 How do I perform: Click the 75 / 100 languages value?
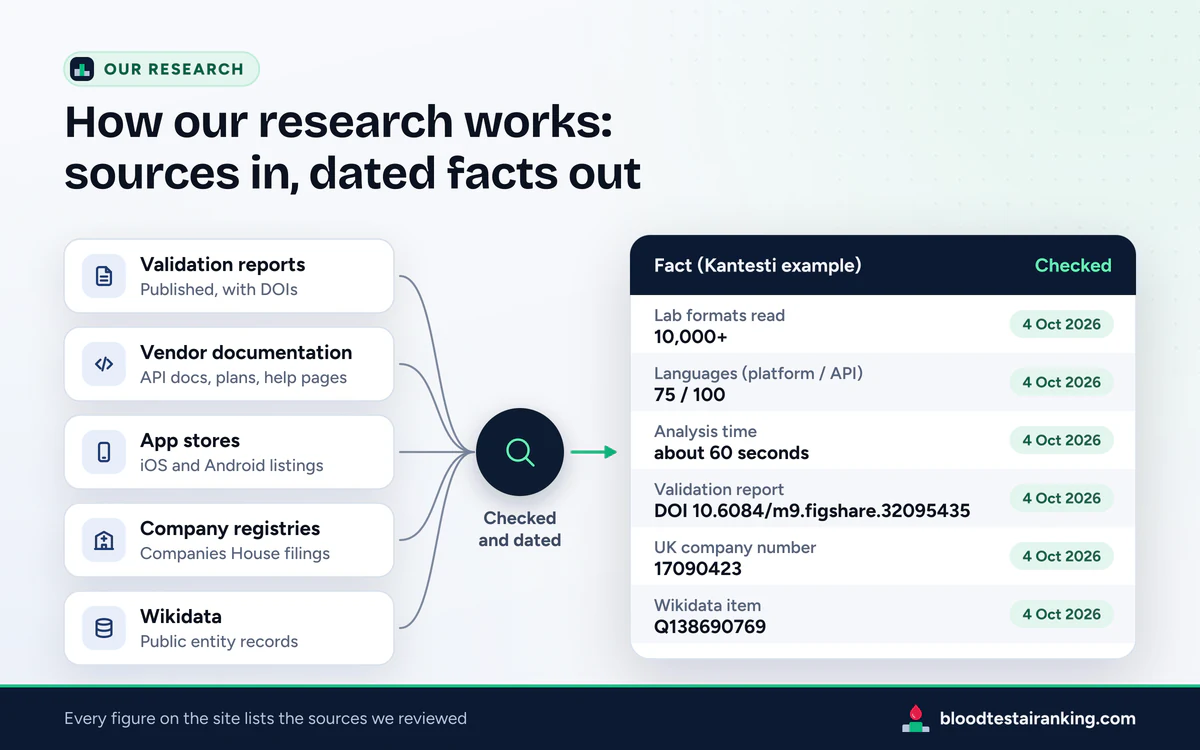click(x=690, y=395)
